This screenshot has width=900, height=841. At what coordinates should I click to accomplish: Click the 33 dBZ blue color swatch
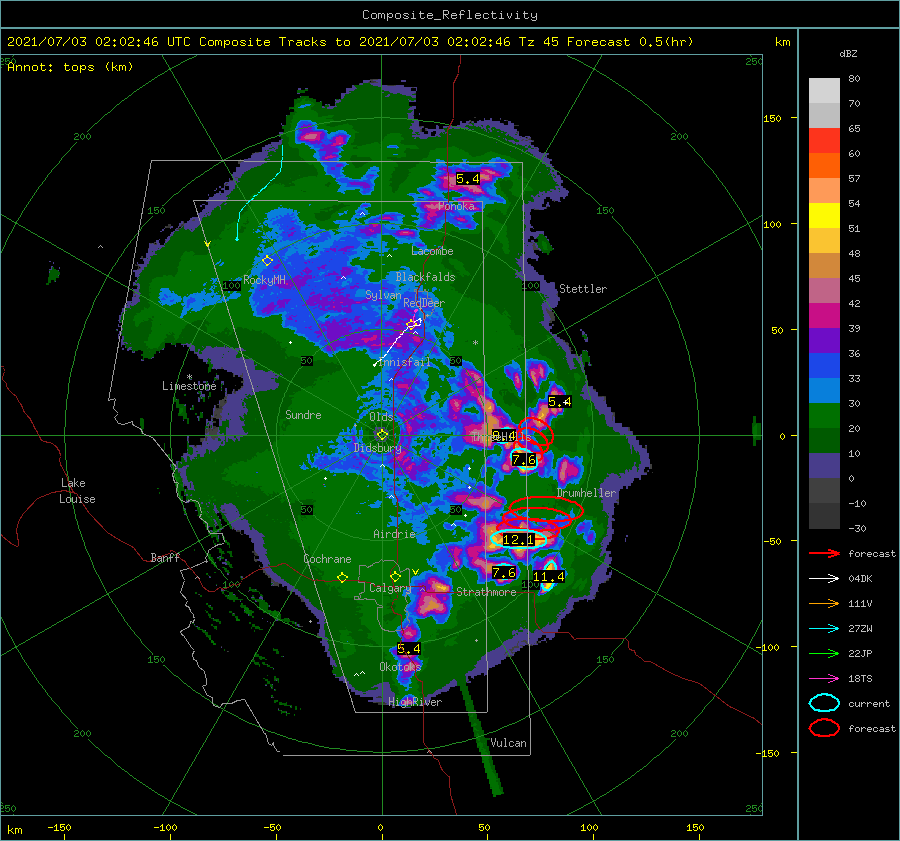824,366
